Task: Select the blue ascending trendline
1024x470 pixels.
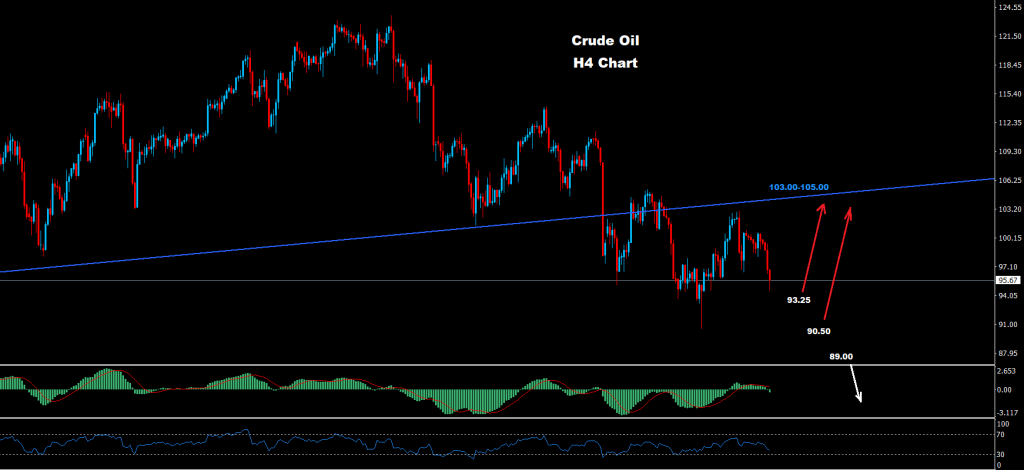Action: pyautogui.click(x=496, y=225)
